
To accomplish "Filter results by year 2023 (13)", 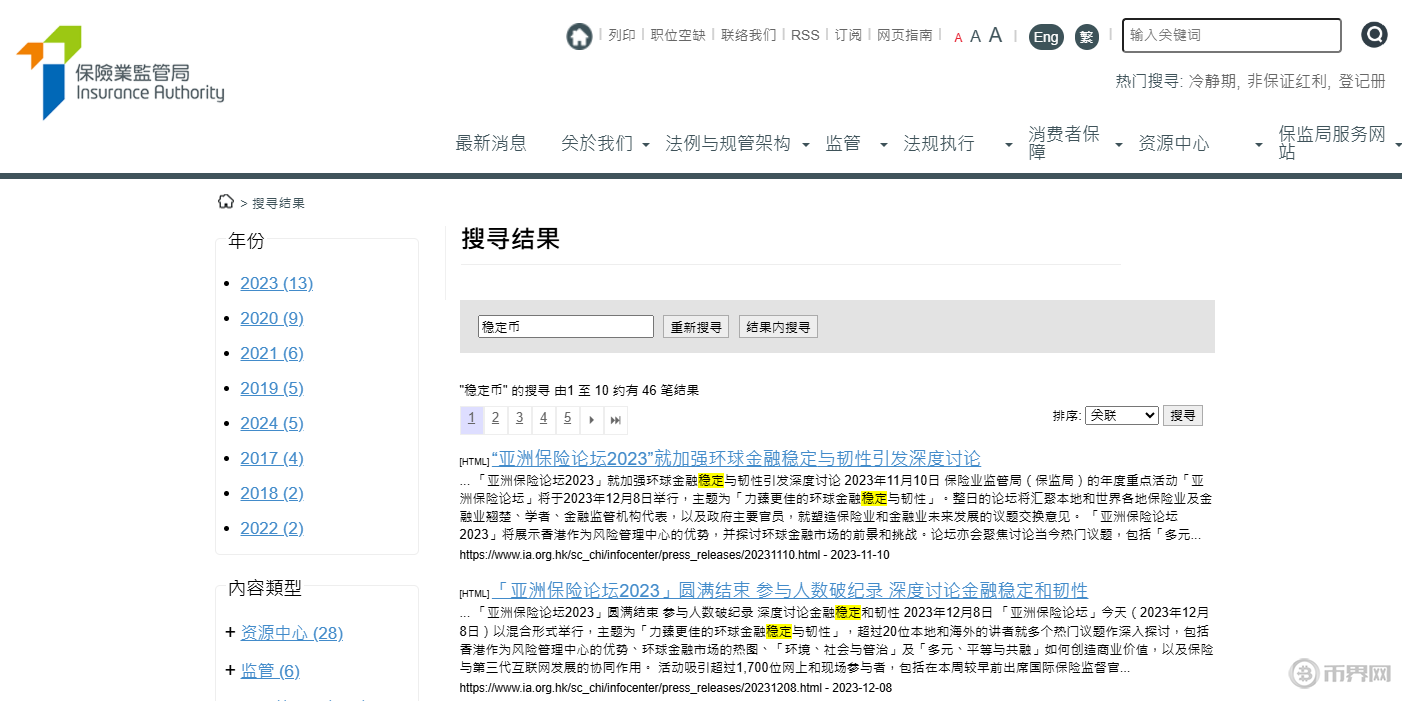I will tap(276, 283).
